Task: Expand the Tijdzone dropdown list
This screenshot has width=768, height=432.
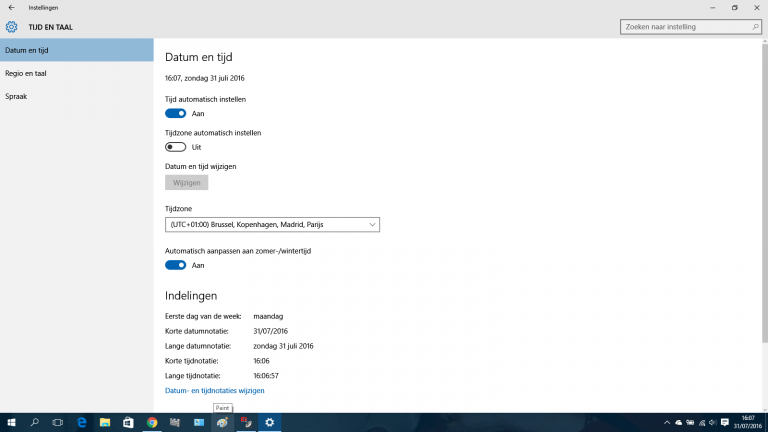Action: [x=272, y=225]
